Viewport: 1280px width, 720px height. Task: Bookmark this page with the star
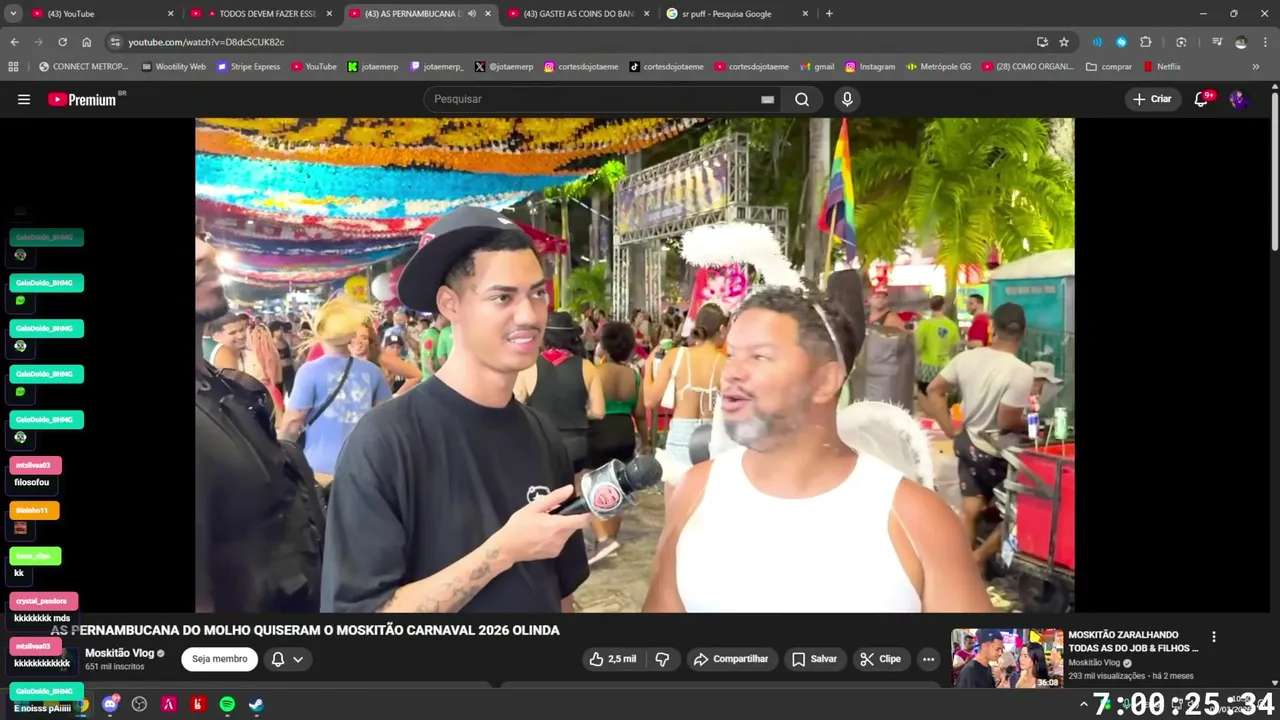(1064, 42)
